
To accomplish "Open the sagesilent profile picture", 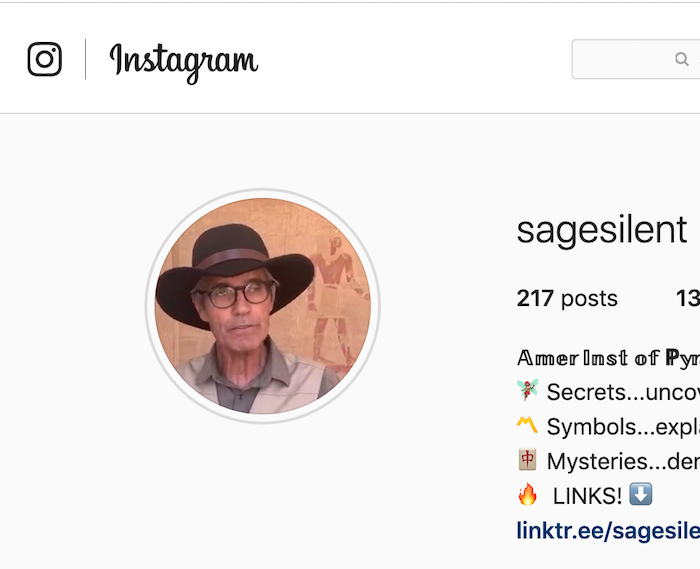I will coord(262,306).
